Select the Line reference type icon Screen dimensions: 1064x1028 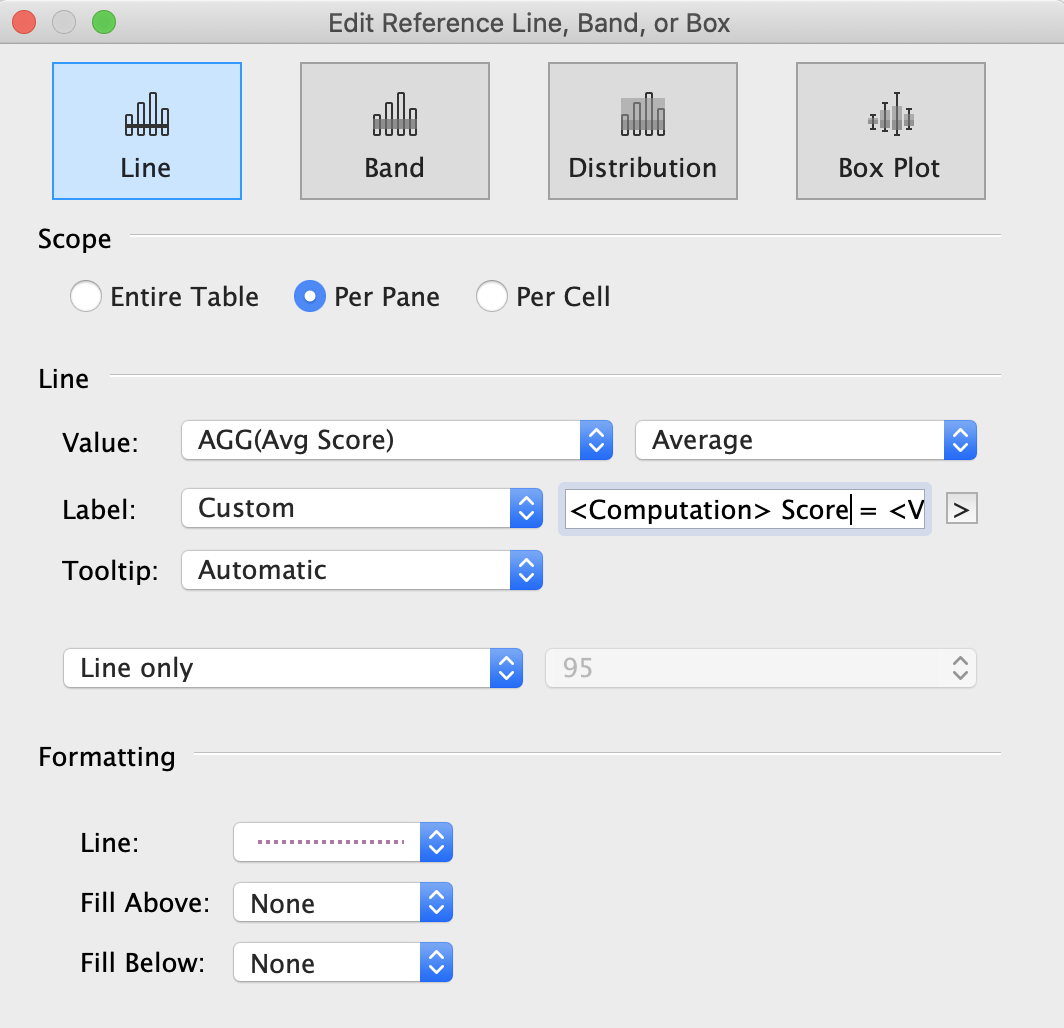146,131
